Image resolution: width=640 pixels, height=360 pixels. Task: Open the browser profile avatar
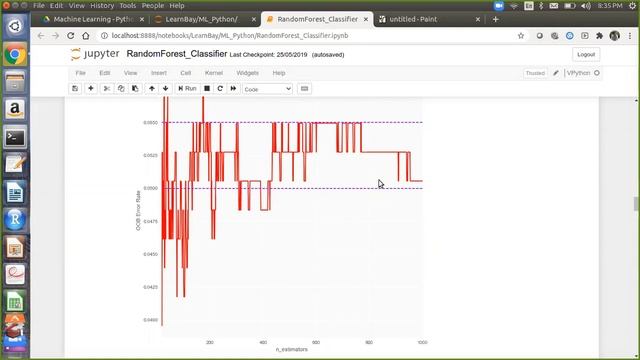tap(615, 36)
